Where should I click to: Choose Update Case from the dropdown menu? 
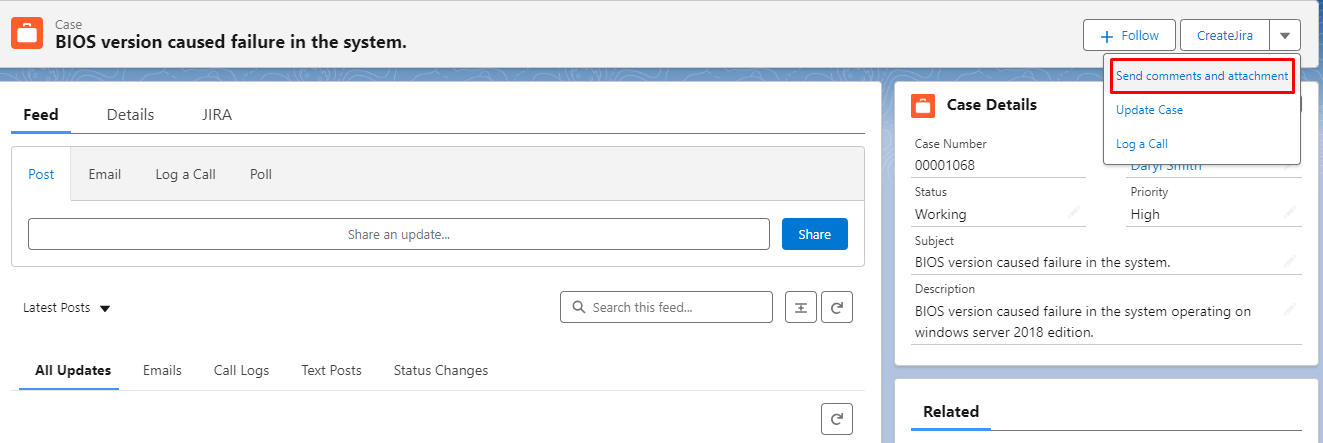(x=1149, y=110)
